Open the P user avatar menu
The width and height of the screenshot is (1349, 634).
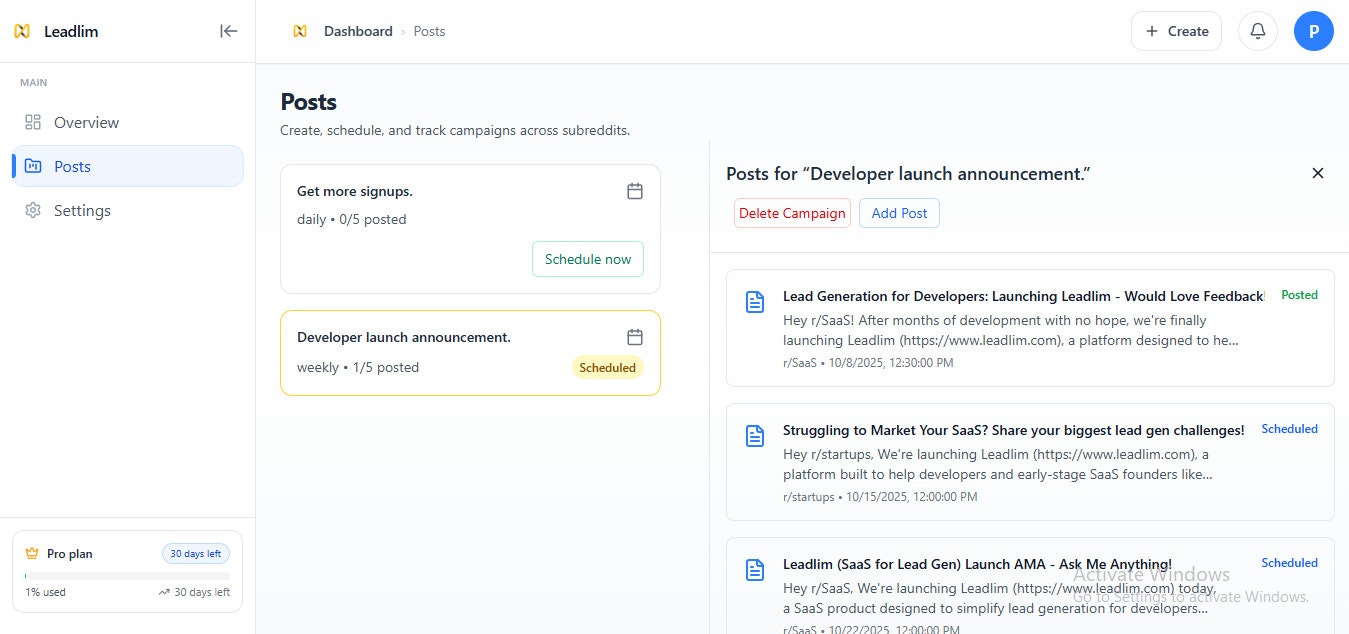pos(1313,31)
